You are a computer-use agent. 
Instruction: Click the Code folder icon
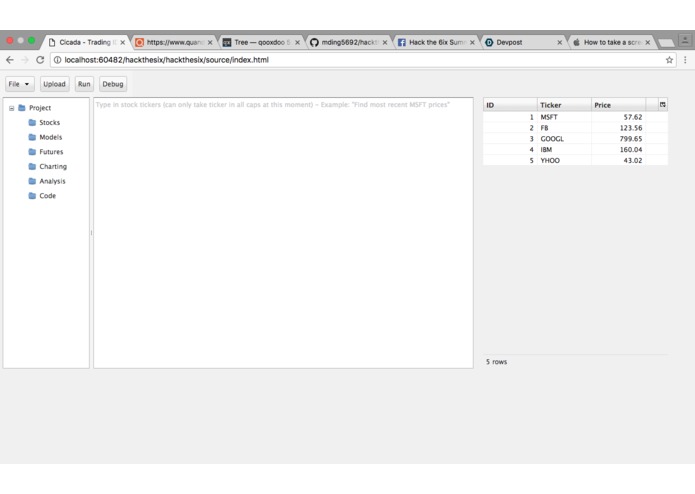click(32, 195)
